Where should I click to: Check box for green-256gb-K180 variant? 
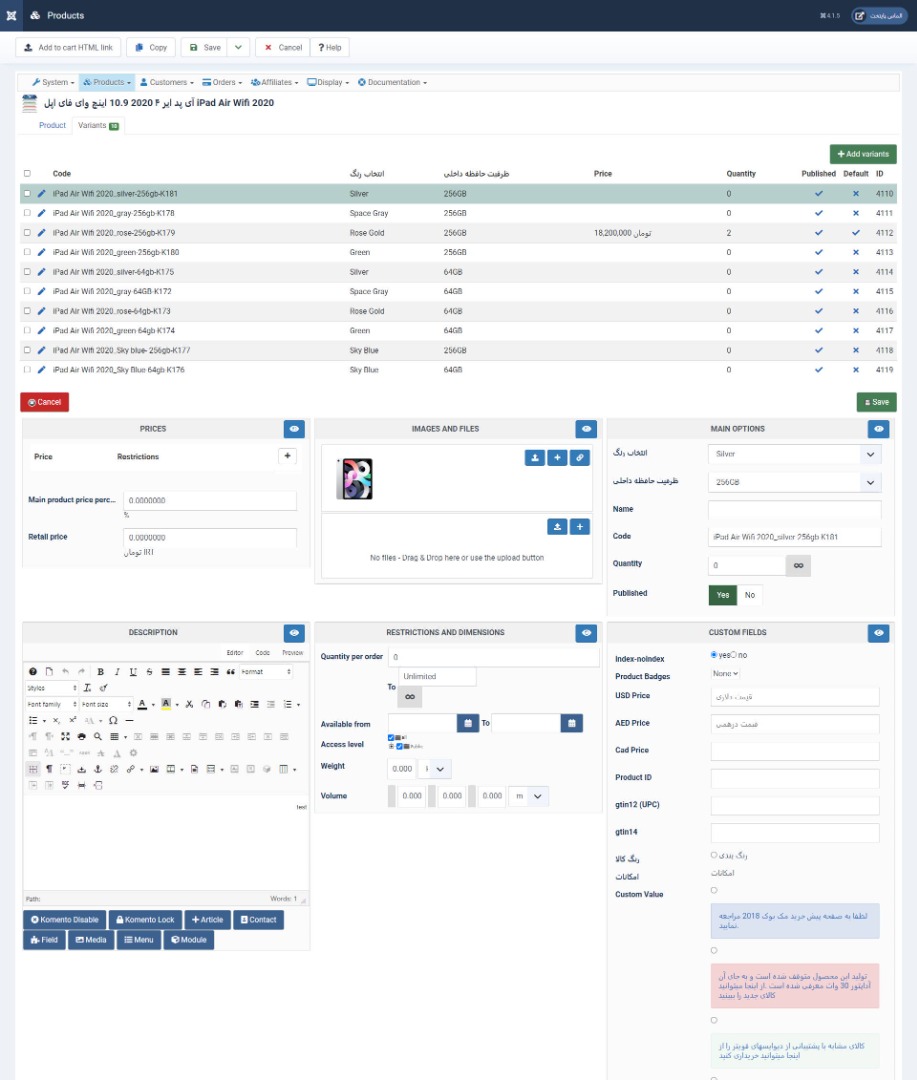[x=28, y=252]
